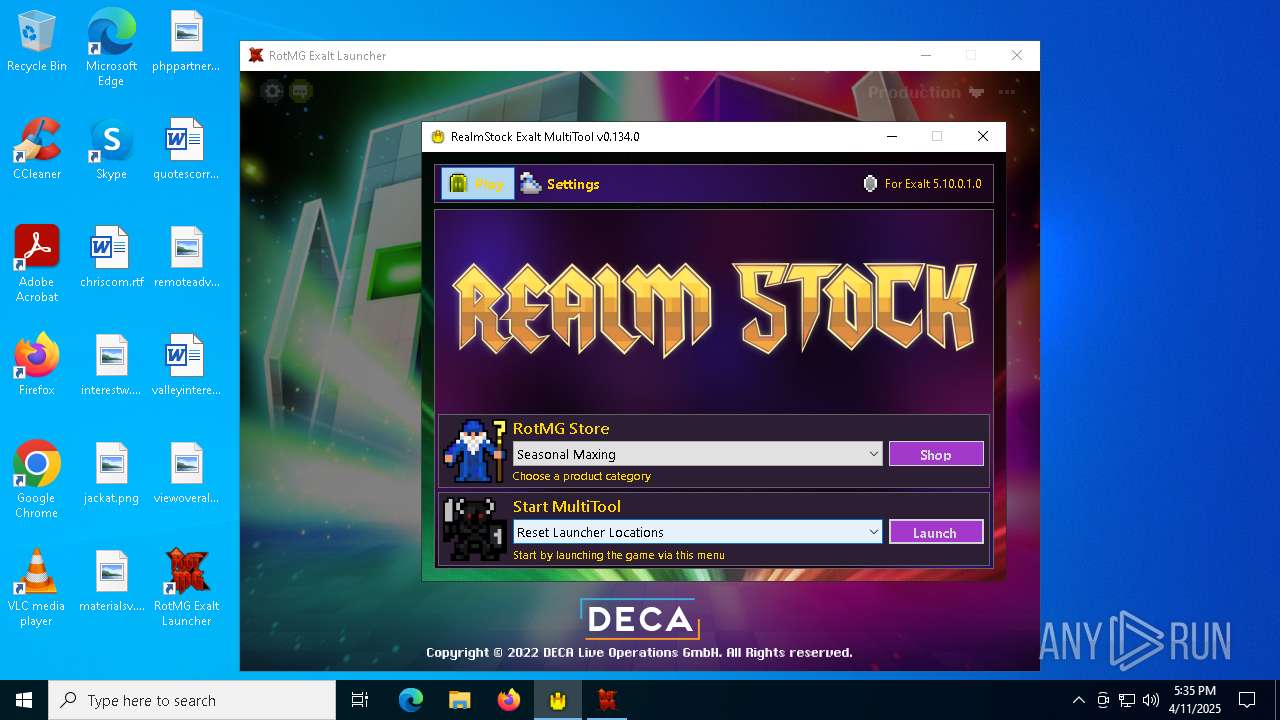Click the For Exalt 5.10.0.1.0 version label
This screenshot has width=1280, height=720.
click(922, 184)
